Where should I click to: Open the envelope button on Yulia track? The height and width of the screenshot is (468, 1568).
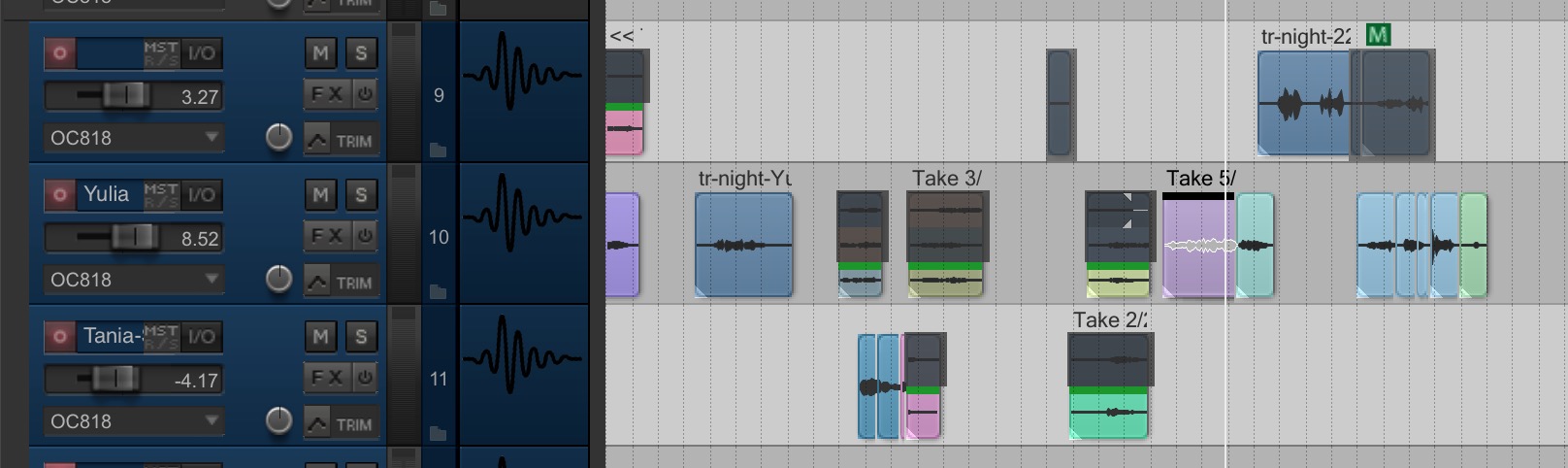click(317, 281)
